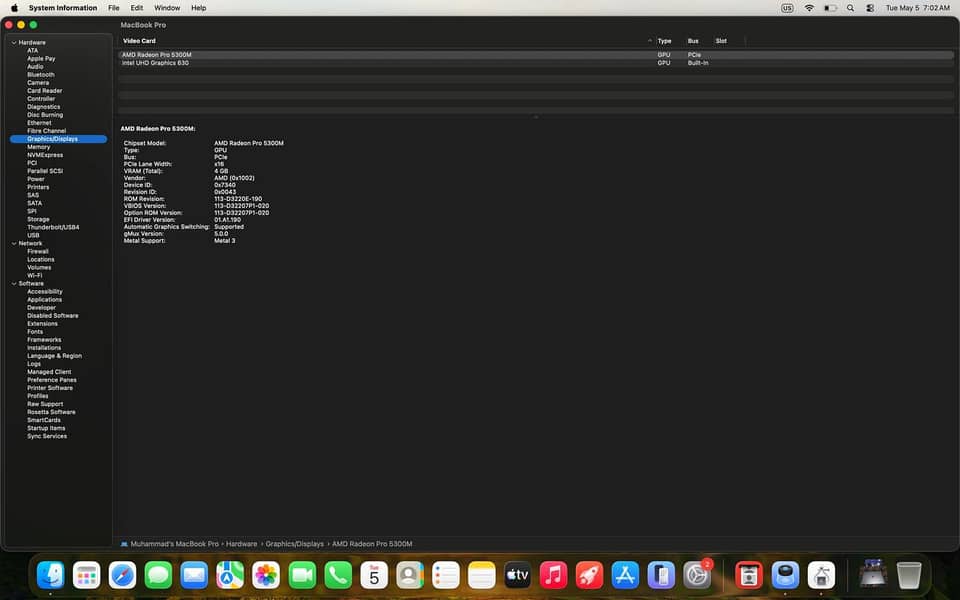
Task: Open Apple menu
Action: (14, 8)
